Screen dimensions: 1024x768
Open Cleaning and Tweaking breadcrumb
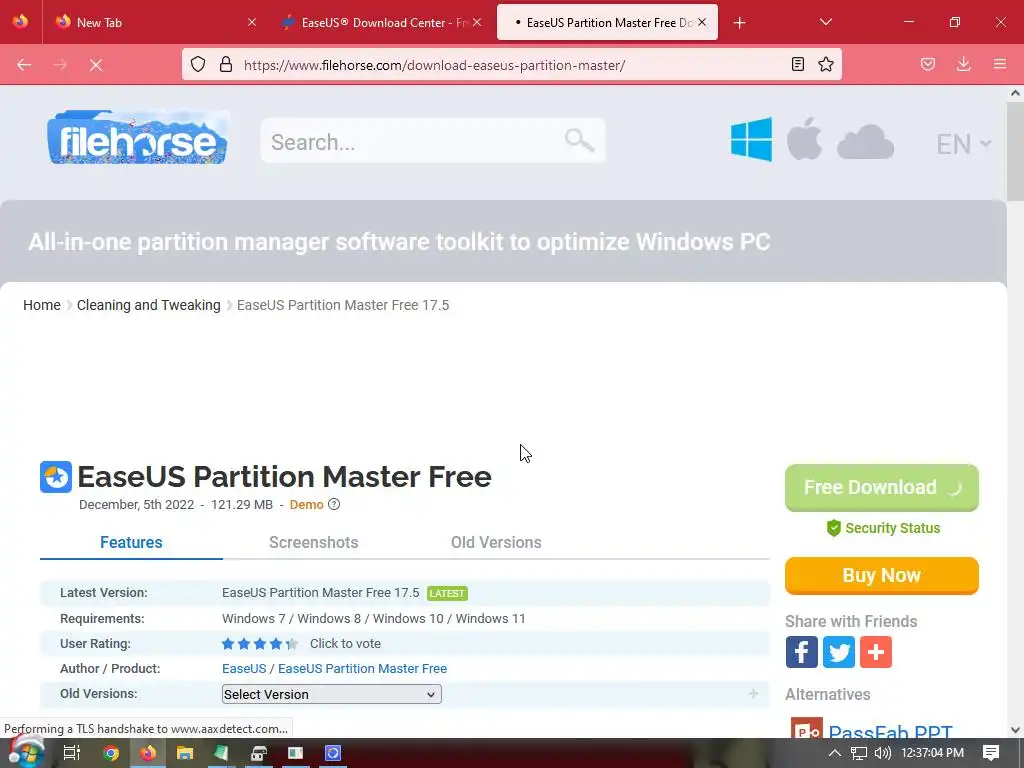tap(149, 305)
